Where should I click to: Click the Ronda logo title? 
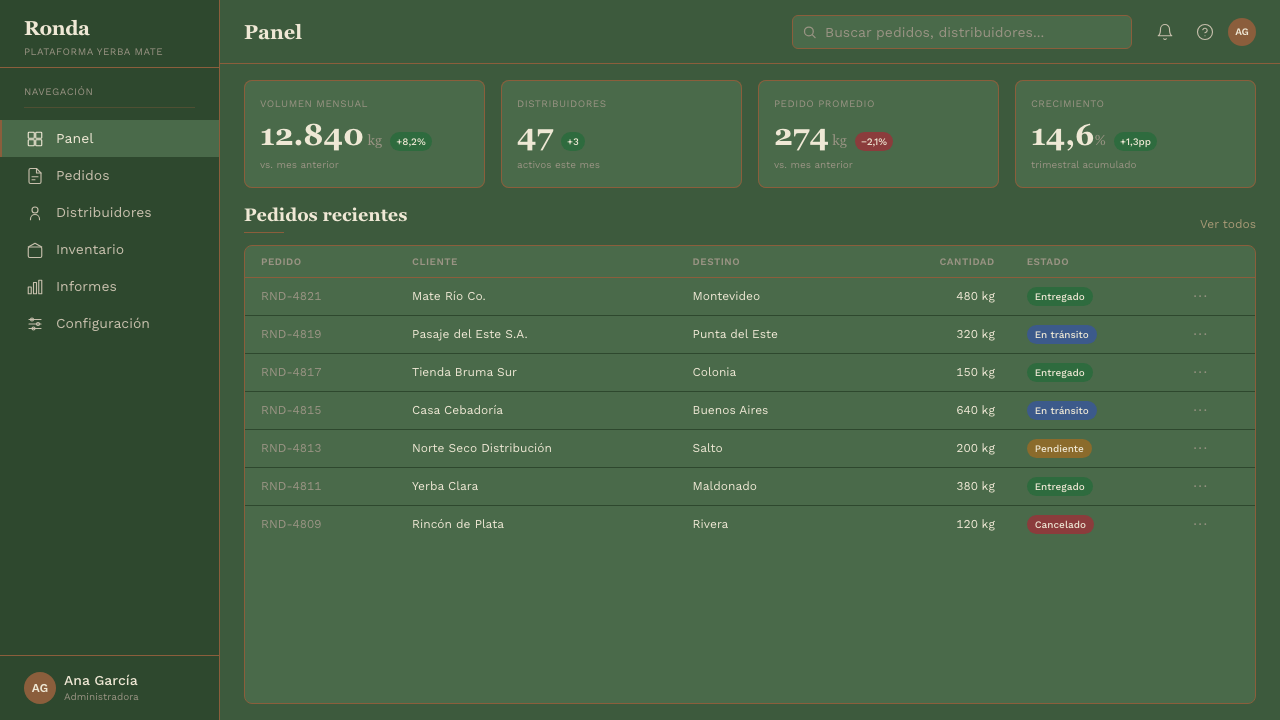tap(57, 28)
